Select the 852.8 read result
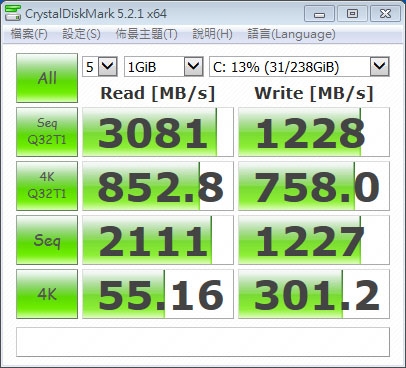 click(x=158, y=186)
